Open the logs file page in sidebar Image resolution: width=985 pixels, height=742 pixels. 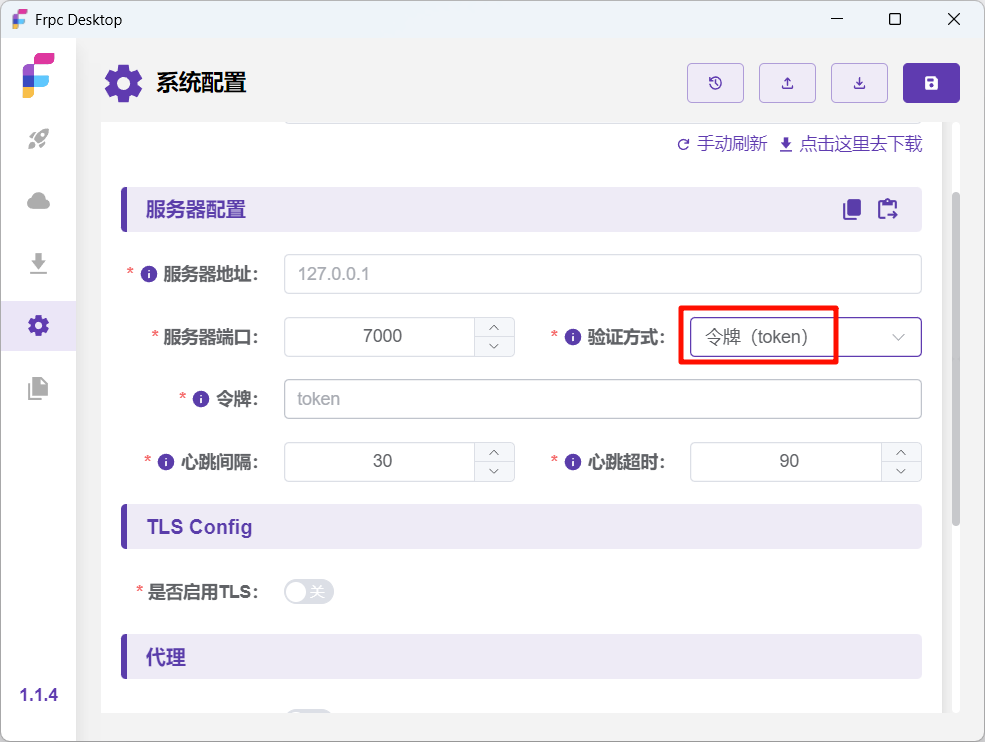38,388
